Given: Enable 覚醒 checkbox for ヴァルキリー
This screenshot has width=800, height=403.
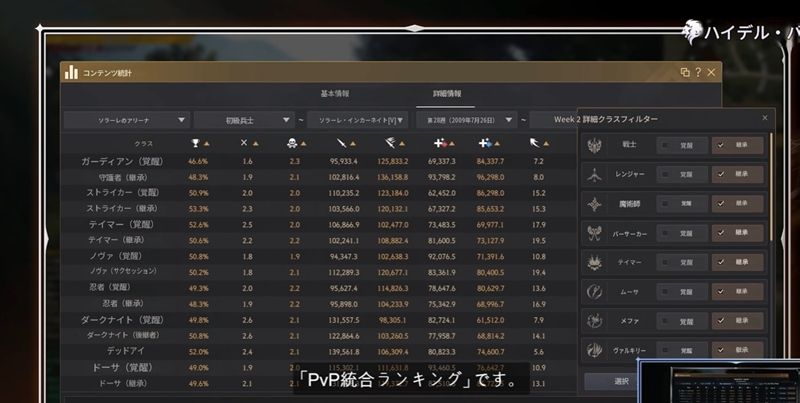Looking at the screenshot, I should (x=664, y=350).
